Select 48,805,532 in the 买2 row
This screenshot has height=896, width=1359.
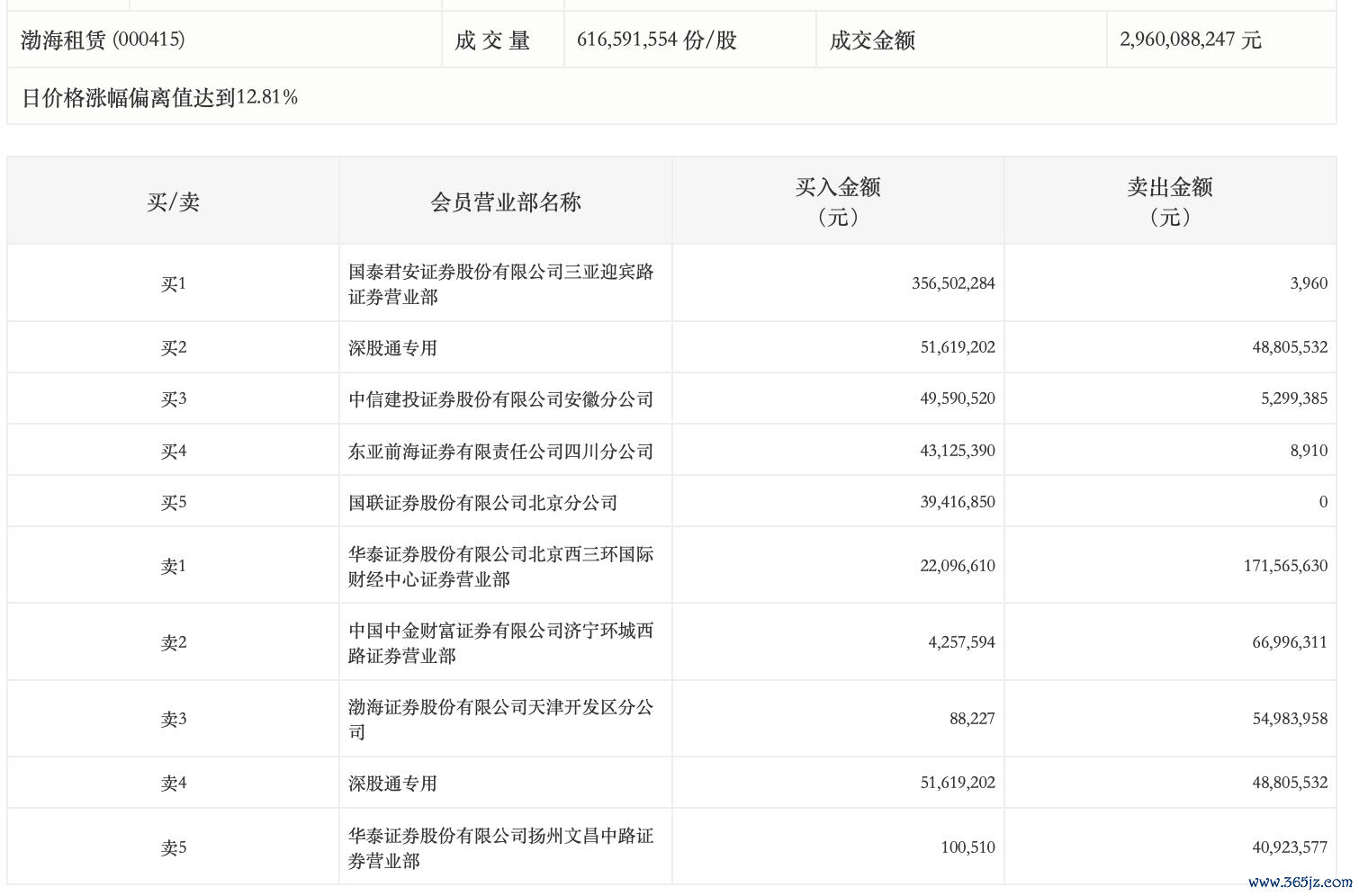tap(1290, 347)
